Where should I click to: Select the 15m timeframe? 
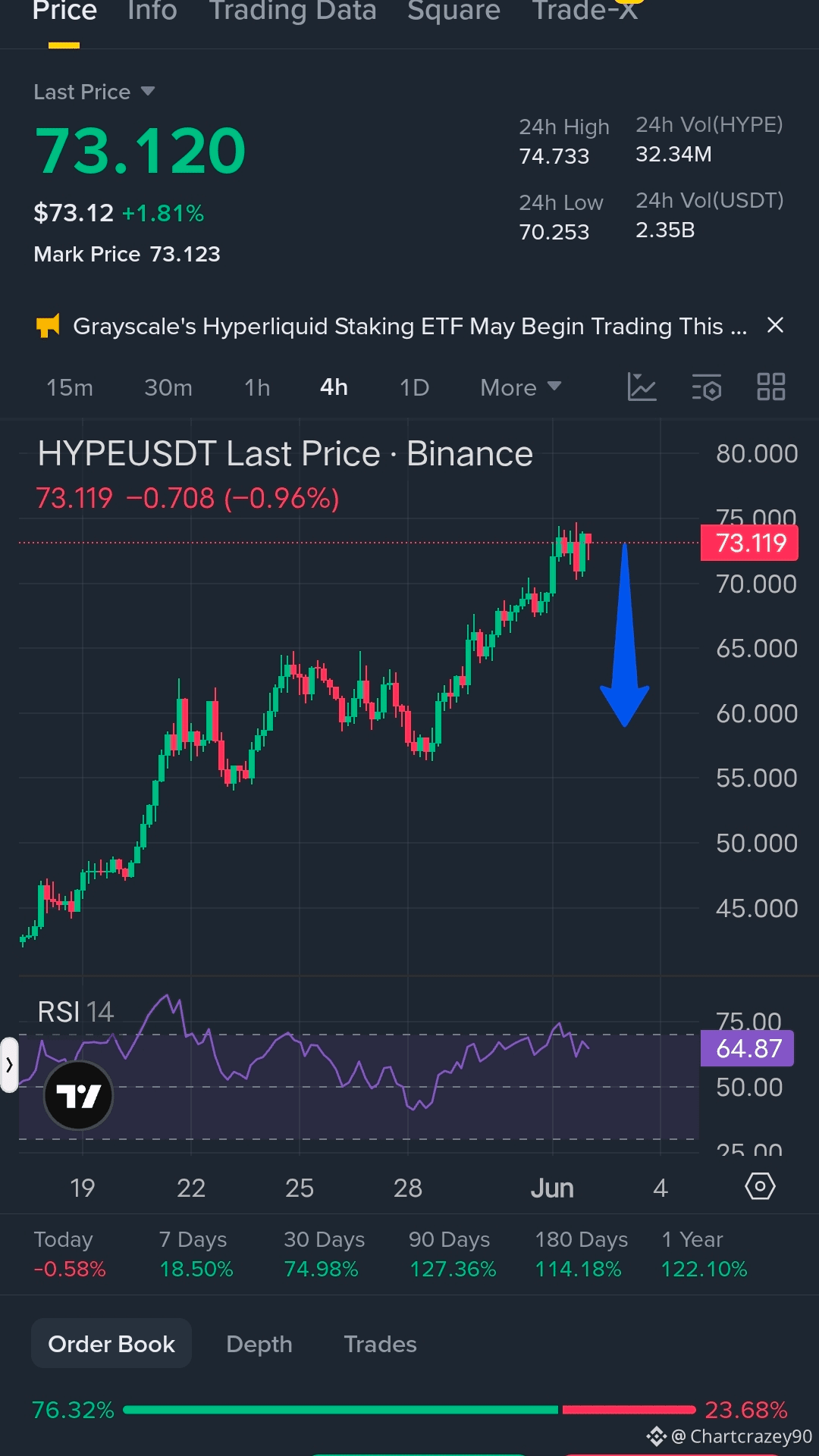coord(70,387)
